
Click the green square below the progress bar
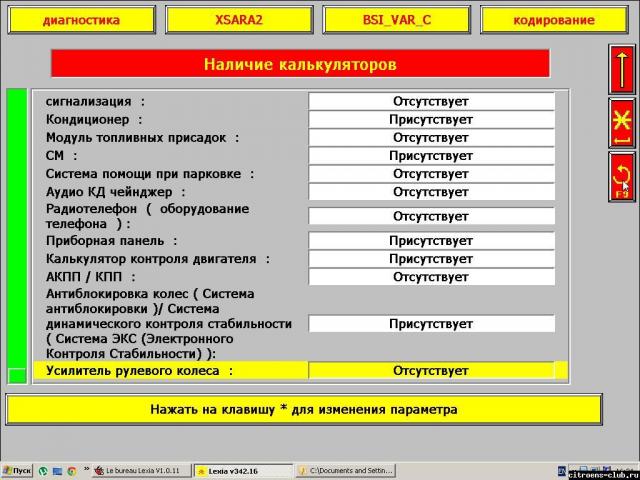click(17, 376)
